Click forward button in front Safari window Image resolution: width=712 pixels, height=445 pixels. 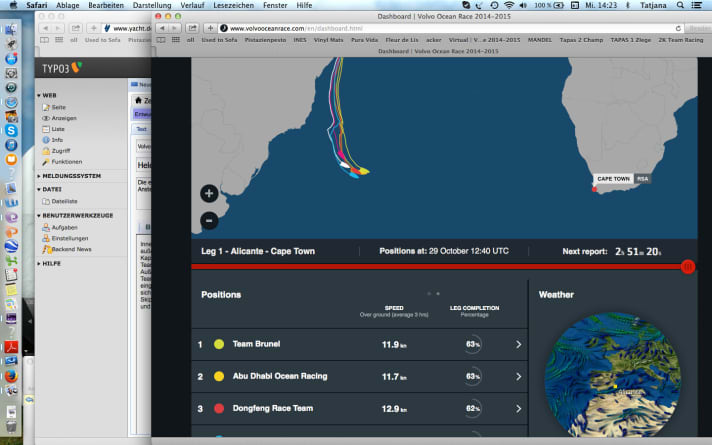pos(175,28)
